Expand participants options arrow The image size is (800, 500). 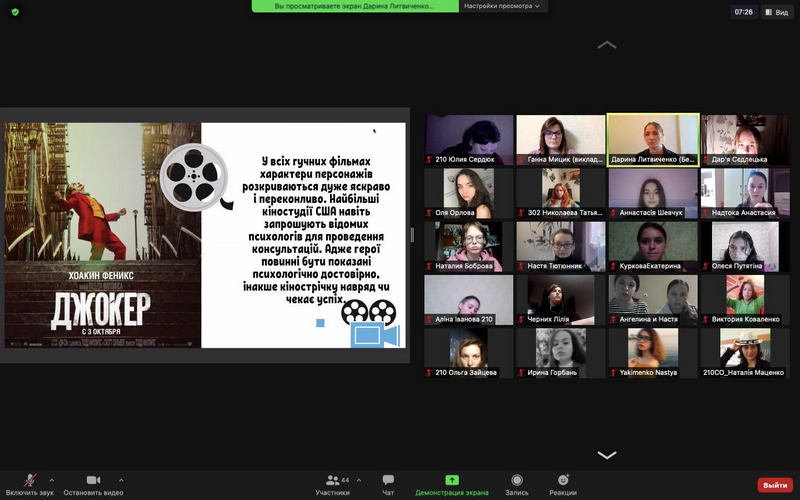point(359,480)
